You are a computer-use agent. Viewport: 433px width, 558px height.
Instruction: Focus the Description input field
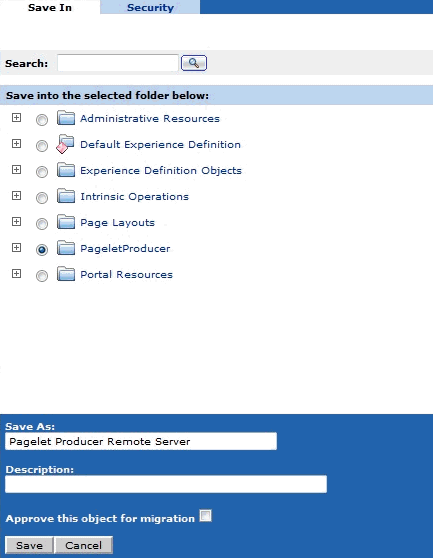166,484
